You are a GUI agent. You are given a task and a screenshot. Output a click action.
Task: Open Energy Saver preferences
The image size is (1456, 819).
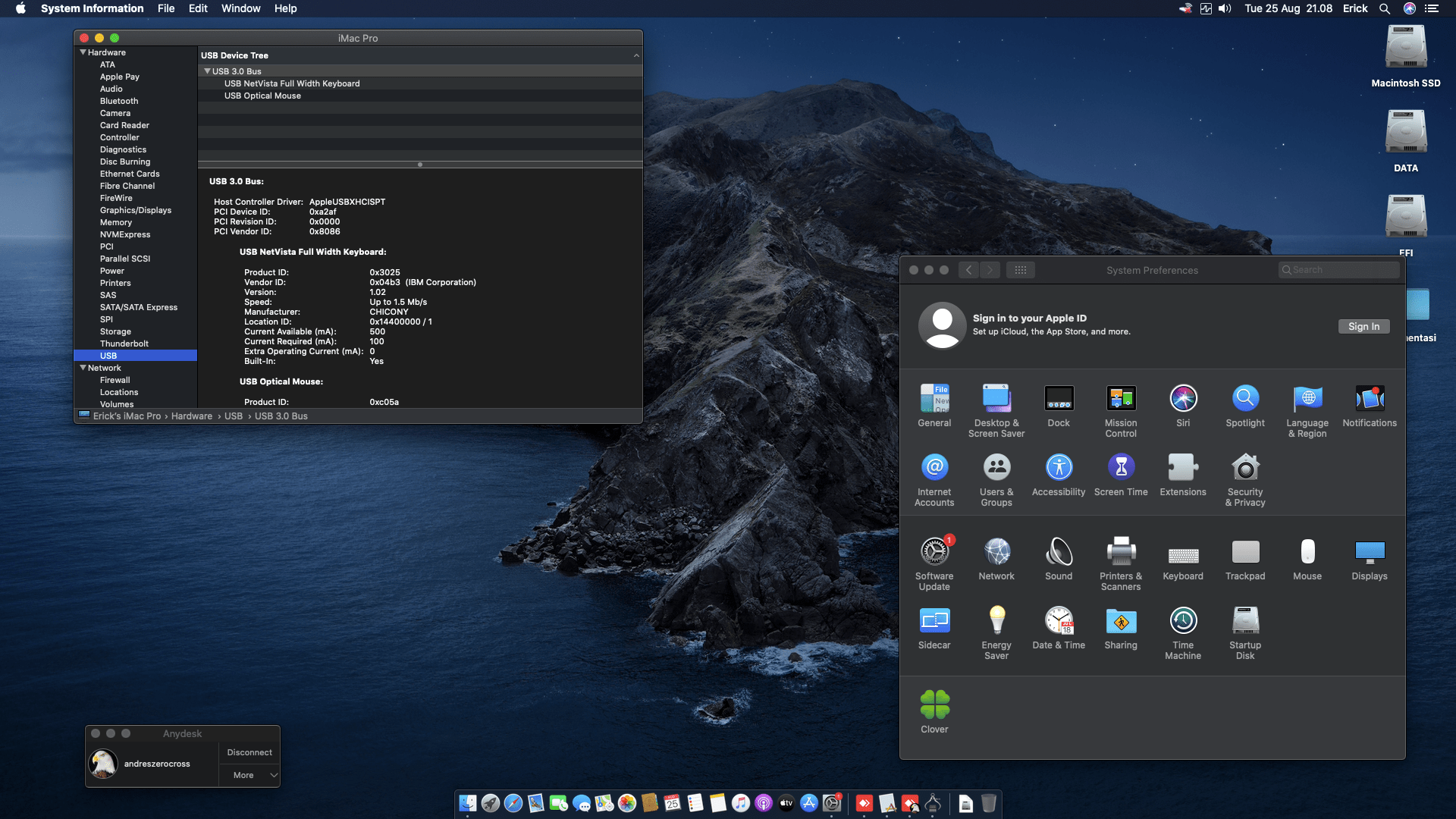(996, 632)
